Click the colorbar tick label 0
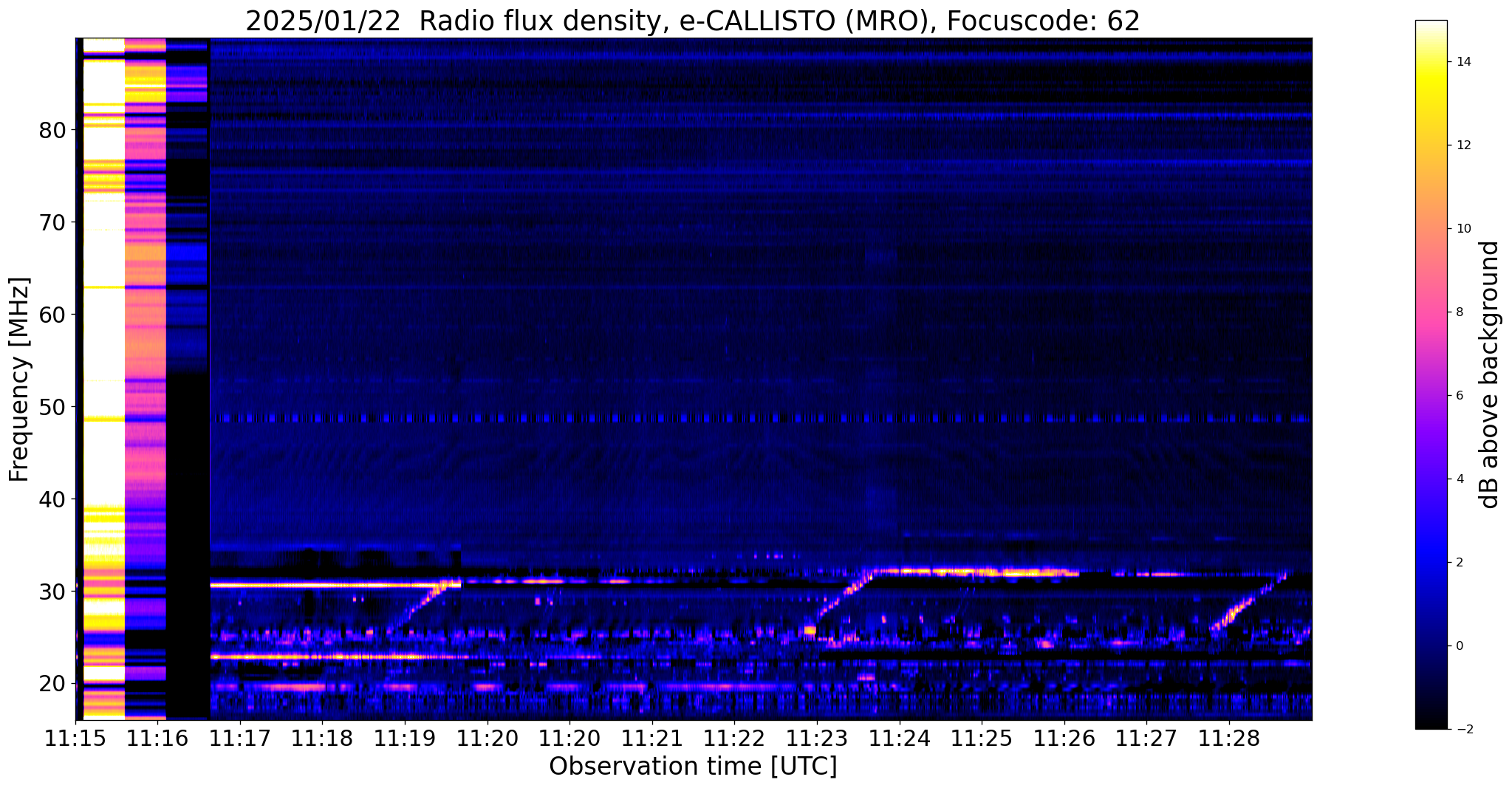This screenshot has height=788, width=1512. (x=1460, y=646)
